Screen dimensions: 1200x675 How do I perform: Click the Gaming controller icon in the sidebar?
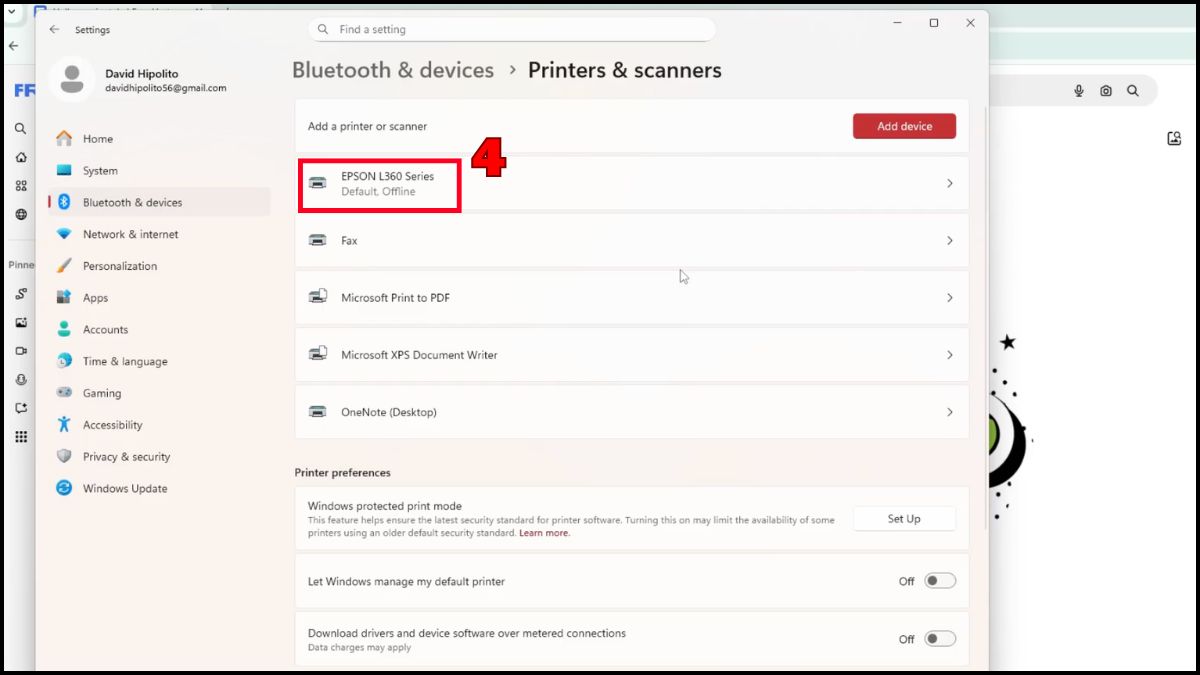[x=64, y=393]
